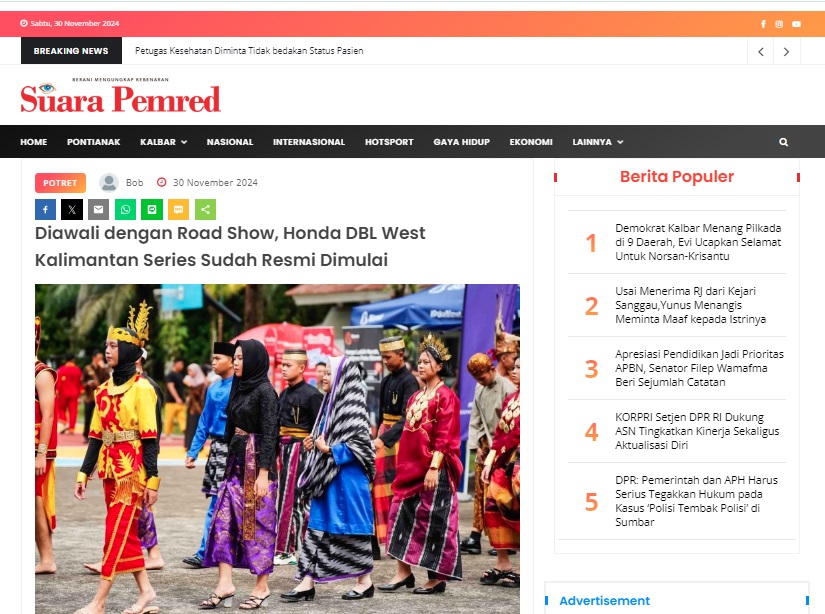Share article via Line icon
Screen dimensions: 825x614
point(152,209)
